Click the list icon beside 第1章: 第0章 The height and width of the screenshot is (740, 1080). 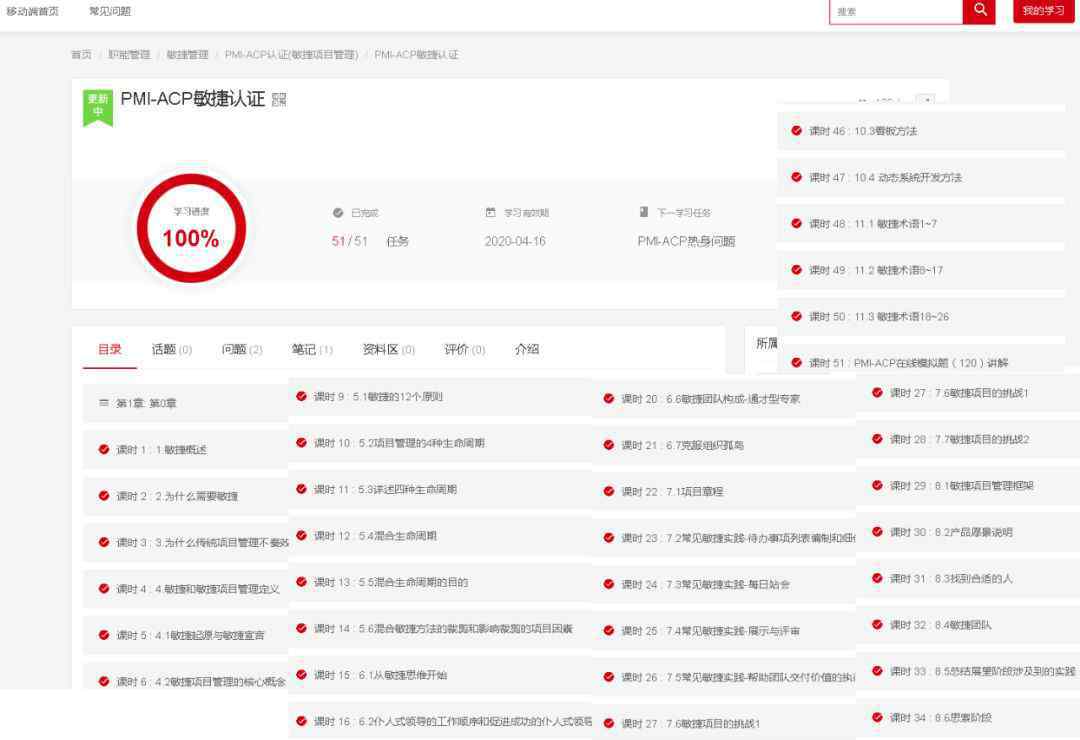[103, 403]
